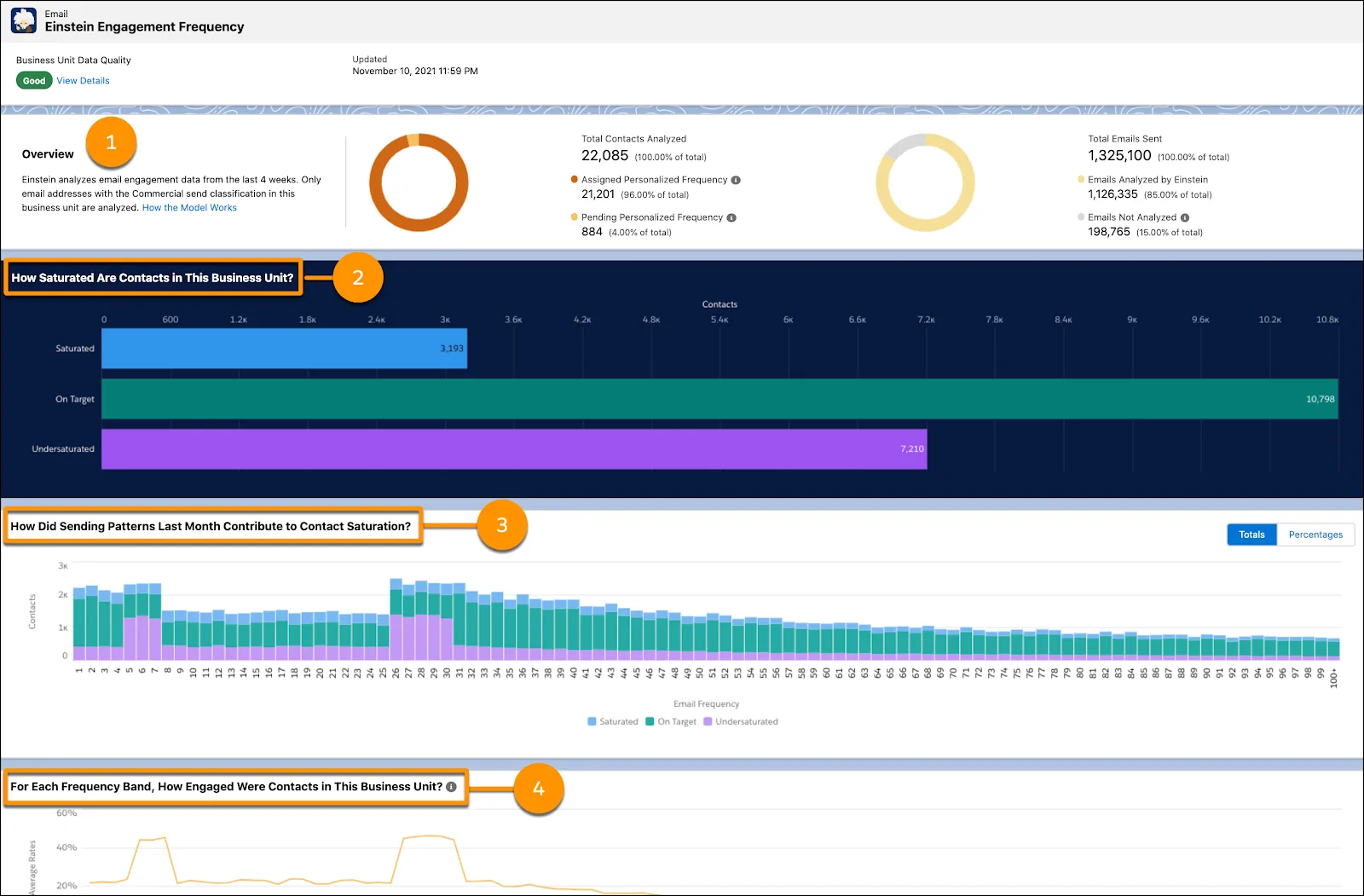This screenshot has height=896, width=1364.
Task: Open How the Model Works link
Action: click(189, 208)
